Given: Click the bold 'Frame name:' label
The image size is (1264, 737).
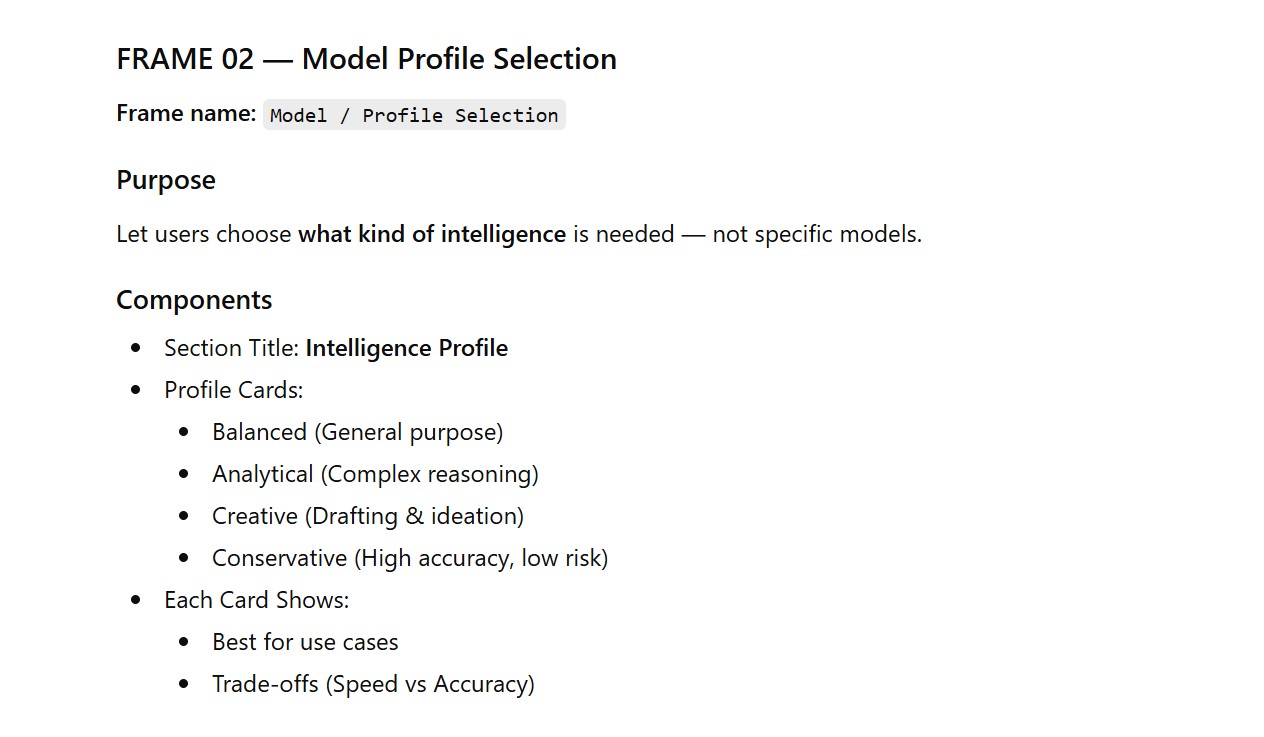Looking at the screenshot, I should [x=186, y=114].
